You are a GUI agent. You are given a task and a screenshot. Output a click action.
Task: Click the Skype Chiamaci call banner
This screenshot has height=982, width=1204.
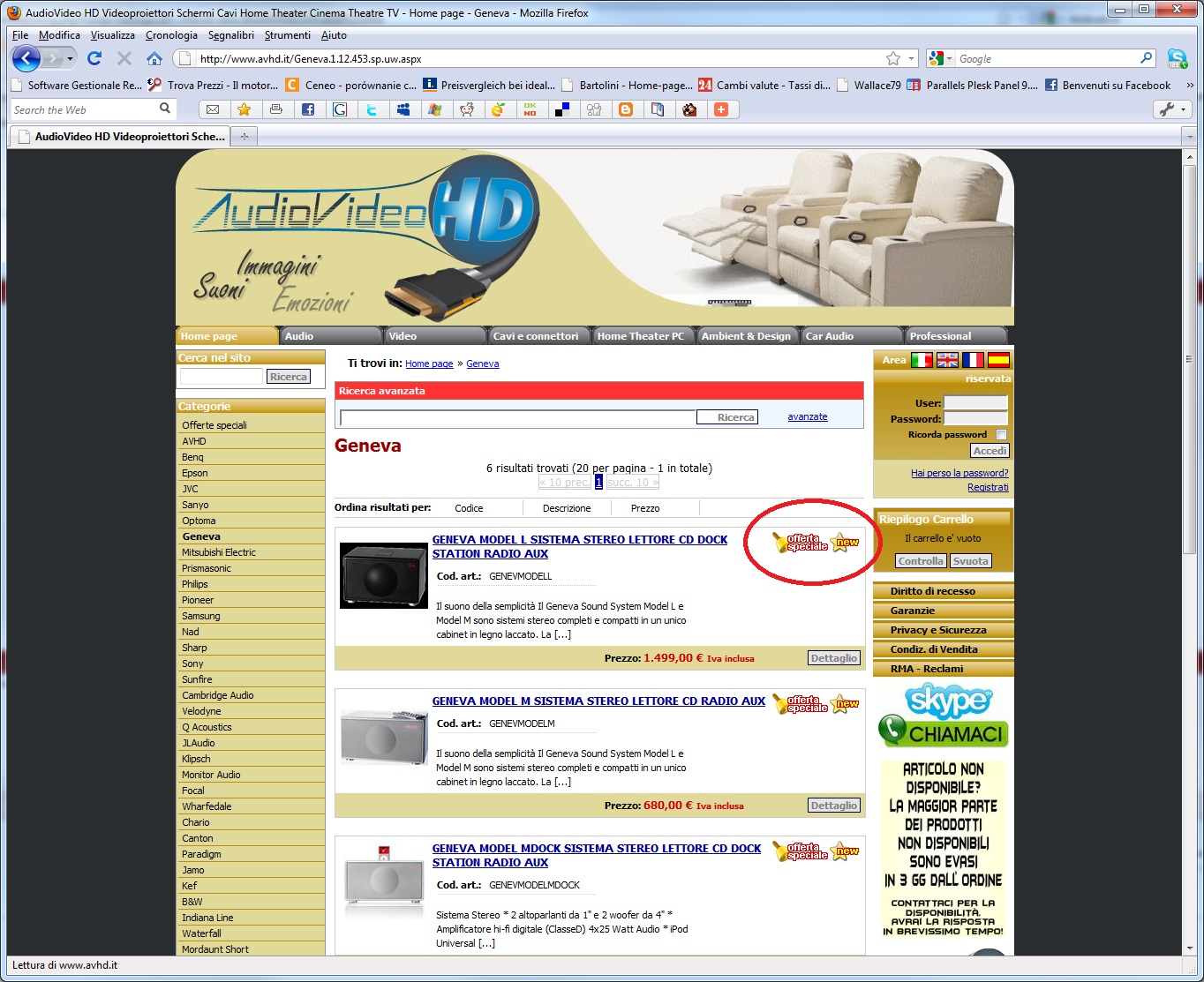click(x=944, y=716)
